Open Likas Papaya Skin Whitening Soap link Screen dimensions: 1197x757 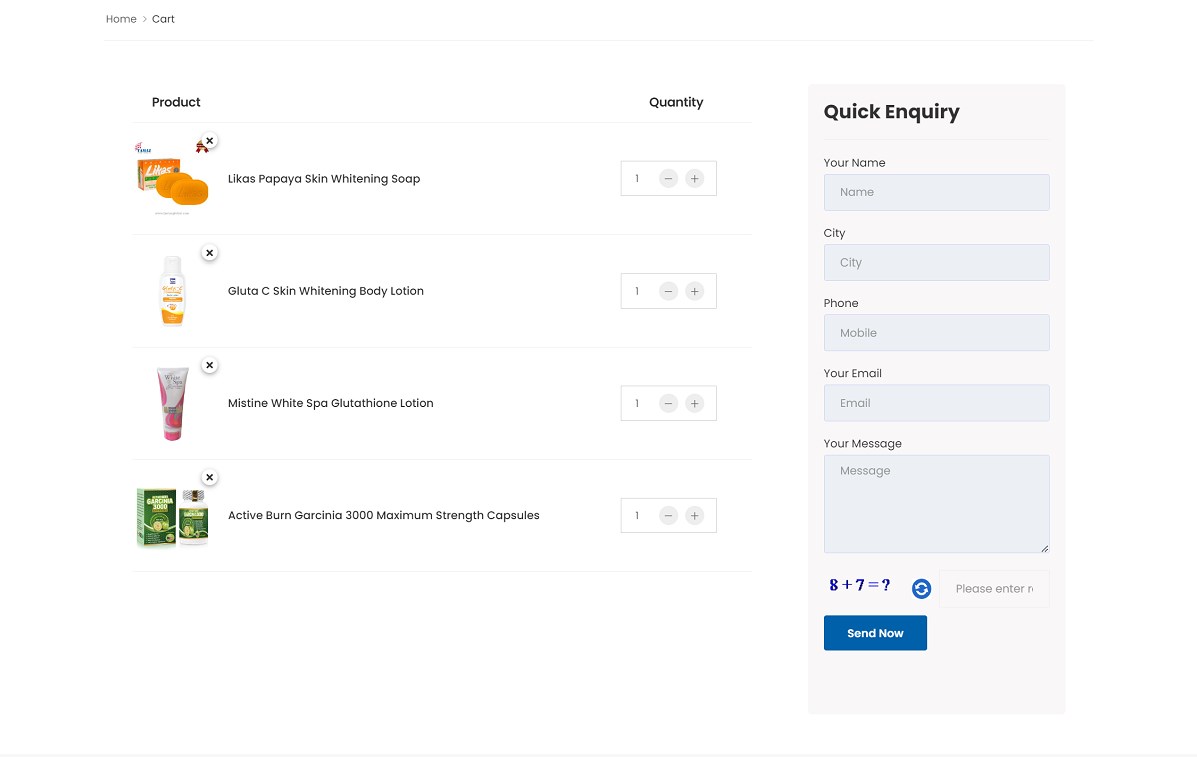(x=324, y=179)
